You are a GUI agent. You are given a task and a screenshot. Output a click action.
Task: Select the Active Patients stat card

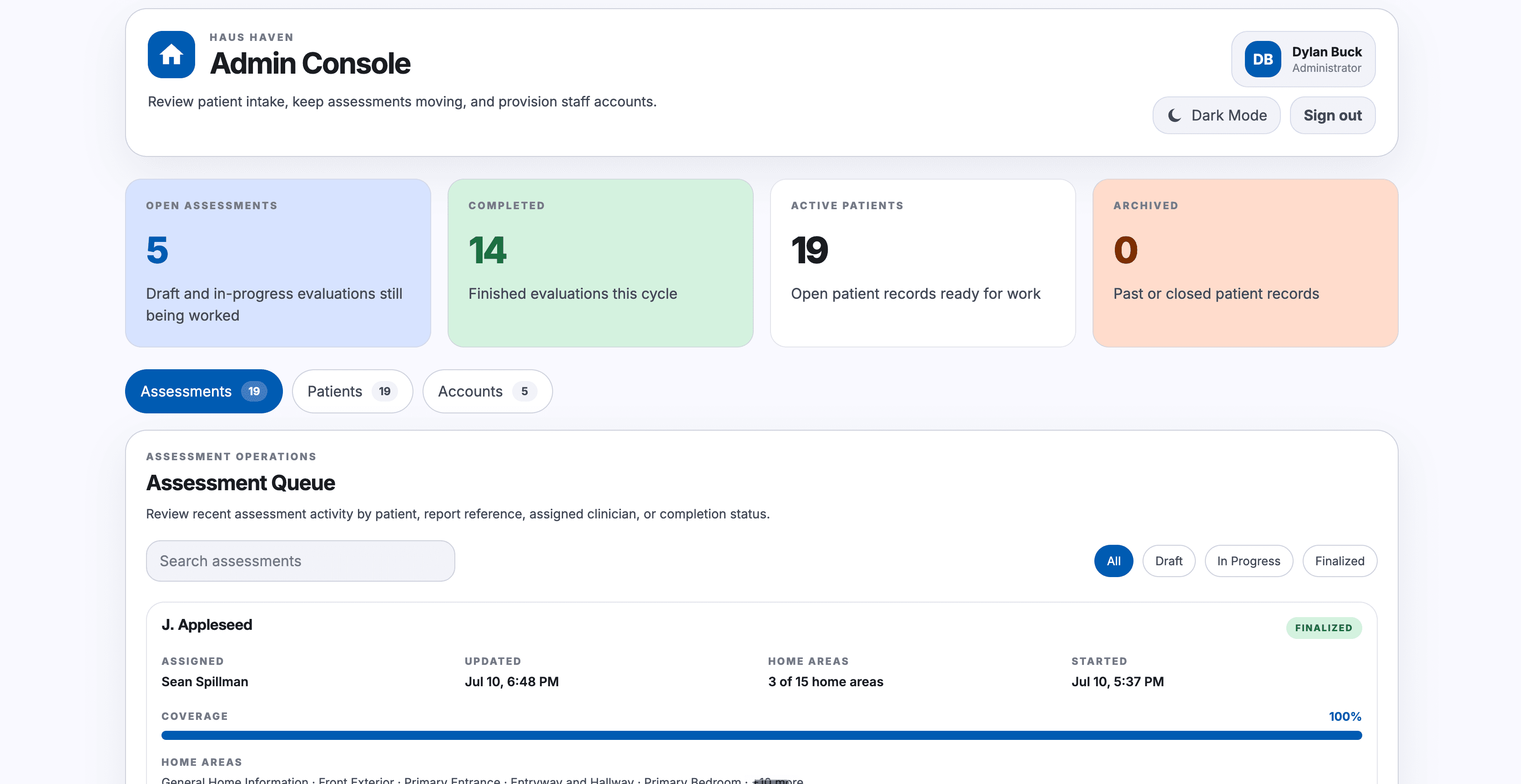pyautogui.click(x=923, y=263)
